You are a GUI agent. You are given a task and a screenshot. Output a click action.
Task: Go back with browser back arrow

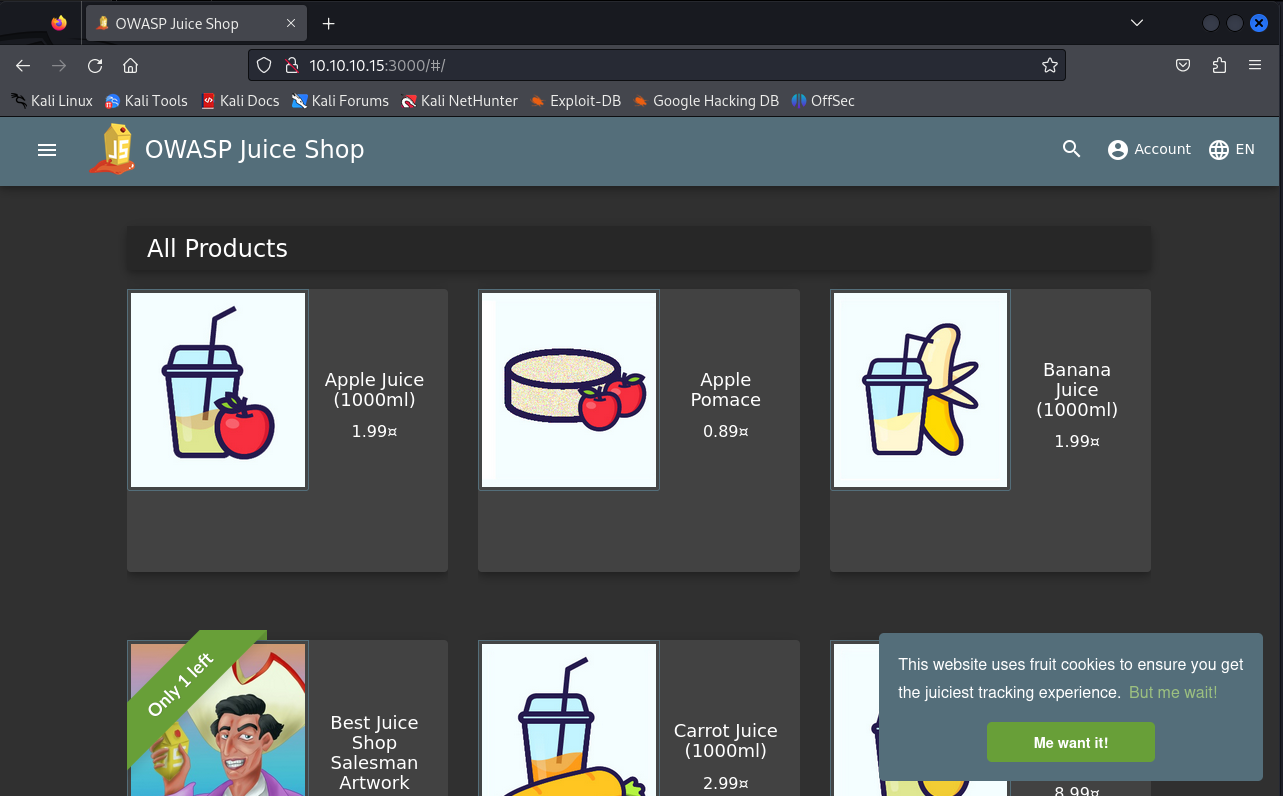(23, 65)
